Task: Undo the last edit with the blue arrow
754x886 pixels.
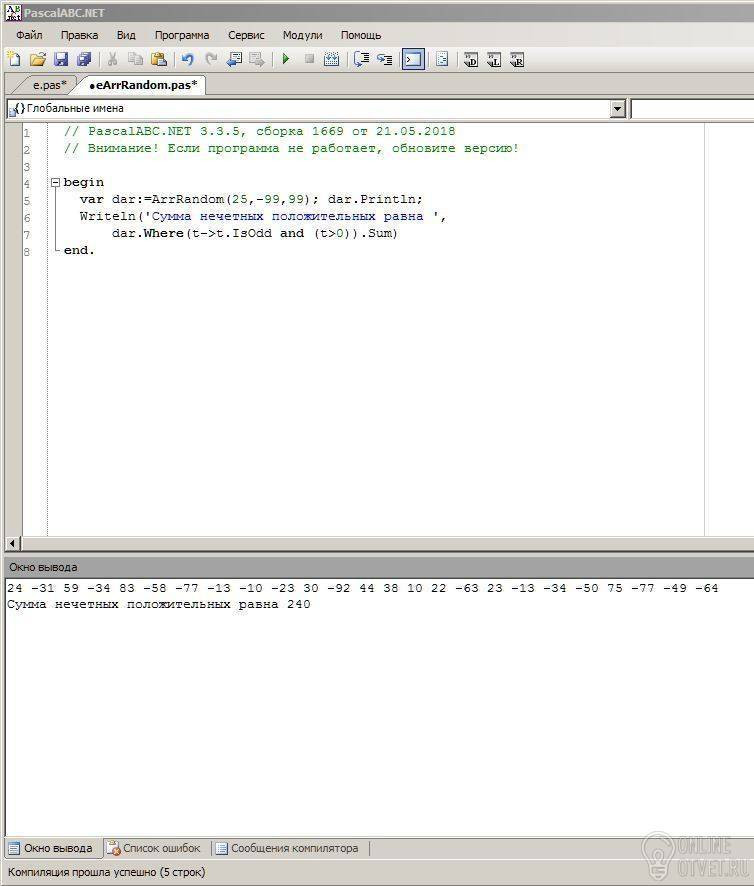Action: (x=187, y=59)
